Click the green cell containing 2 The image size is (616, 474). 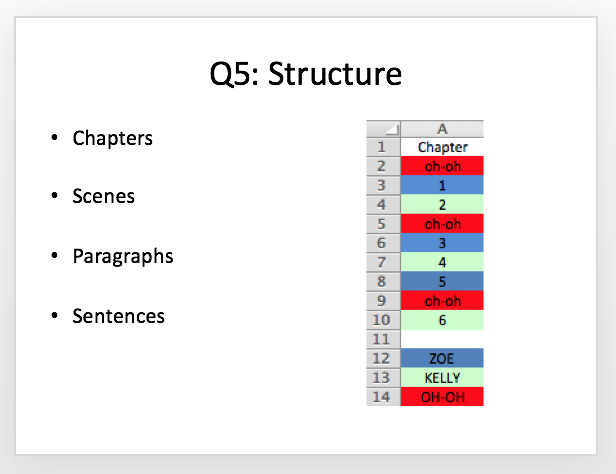pyautogui.click(x=442, y=205)
